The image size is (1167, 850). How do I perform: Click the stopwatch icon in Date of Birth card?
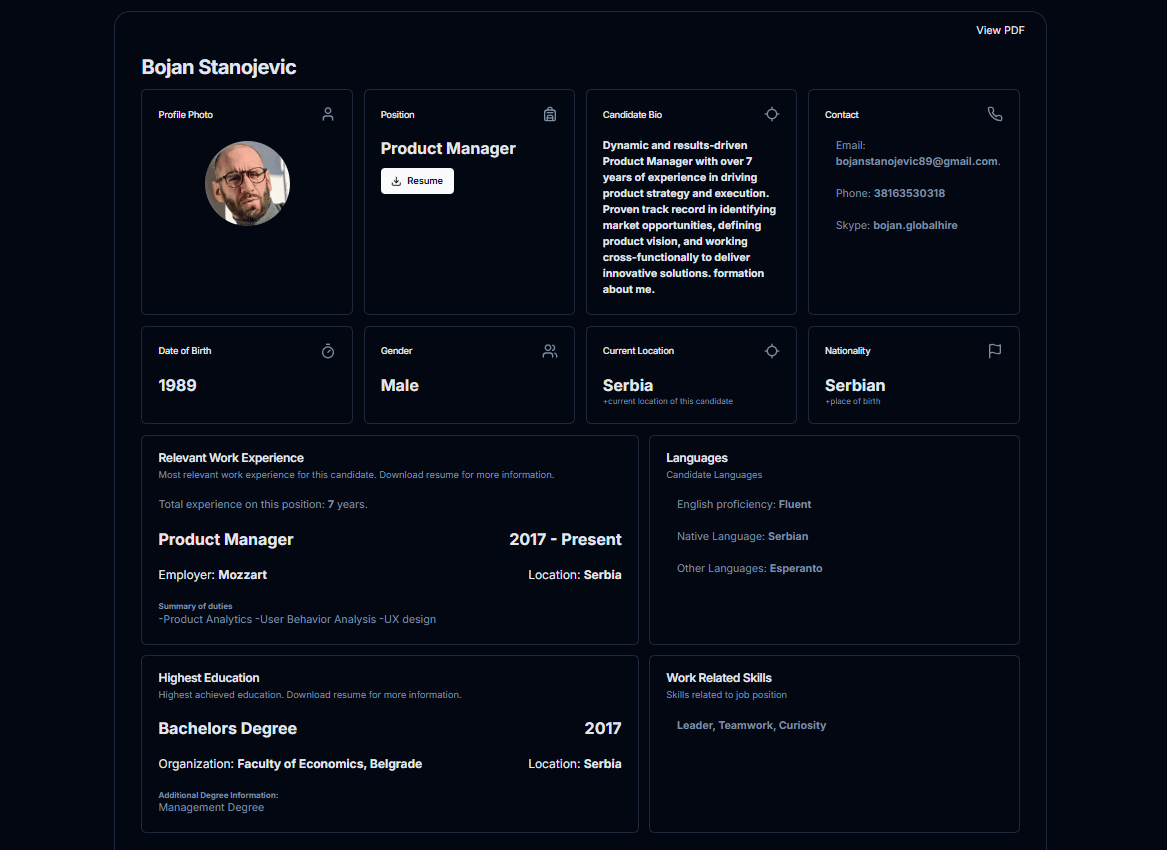pyautogui.click(x=328, y=351)
